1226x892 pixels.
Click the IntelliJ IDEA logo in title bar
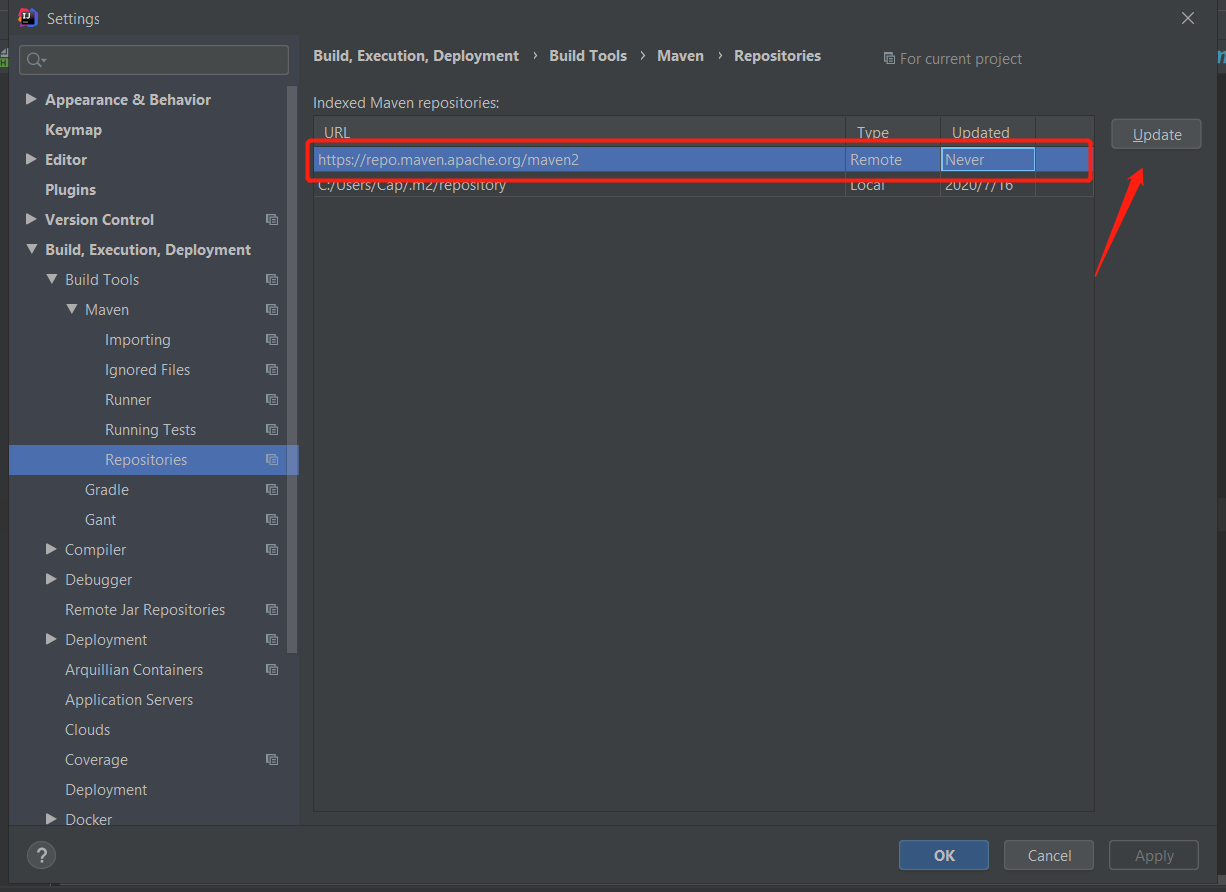coord(28,17)
